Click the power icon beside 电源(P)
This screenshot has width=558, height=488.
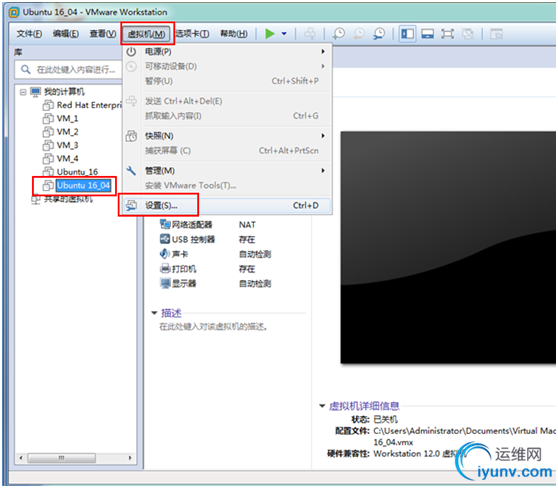click(131, 52)
